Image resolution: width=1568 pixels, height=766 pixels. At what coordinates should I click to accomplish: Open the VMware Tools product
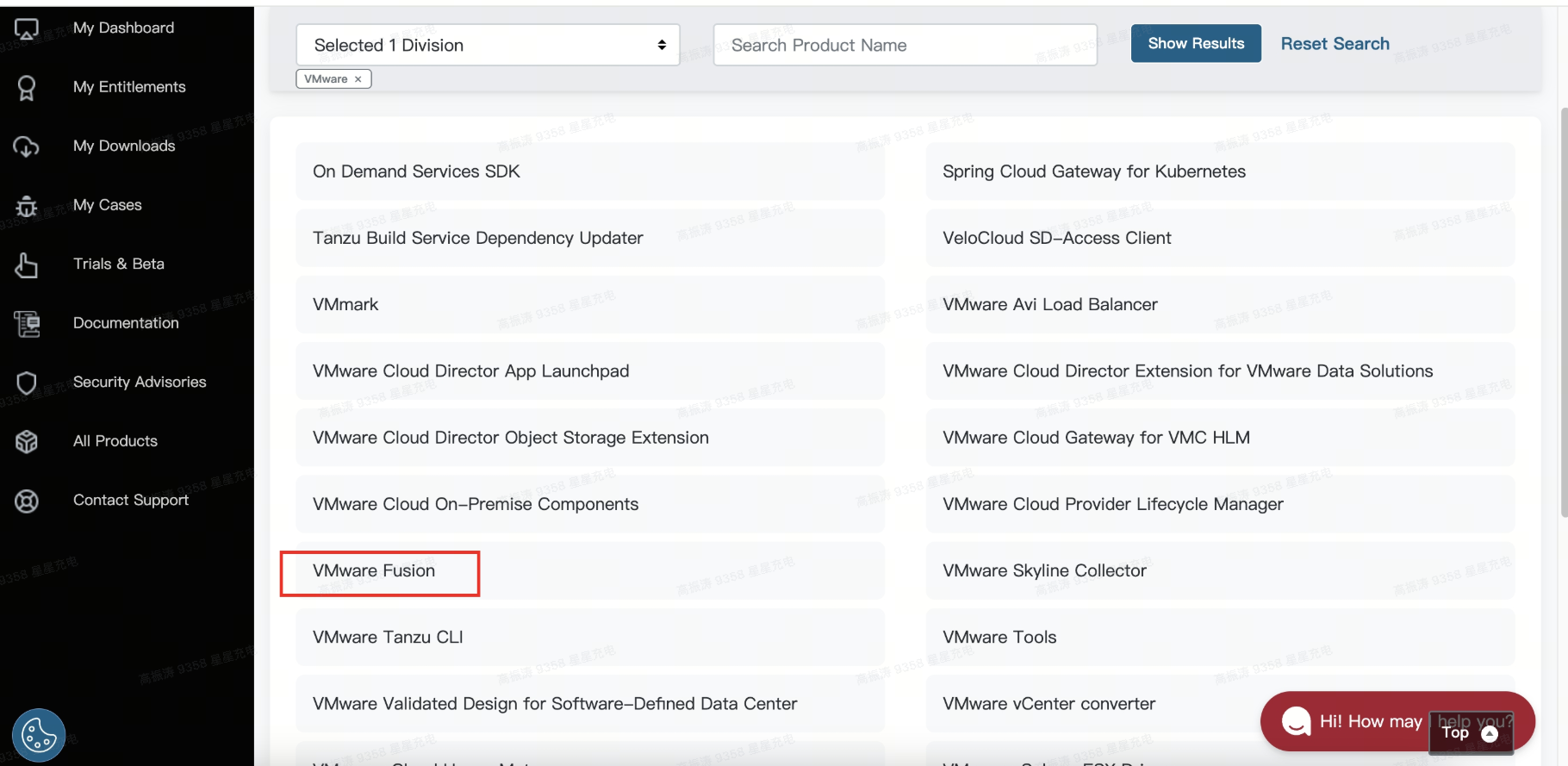[1220, 637]
